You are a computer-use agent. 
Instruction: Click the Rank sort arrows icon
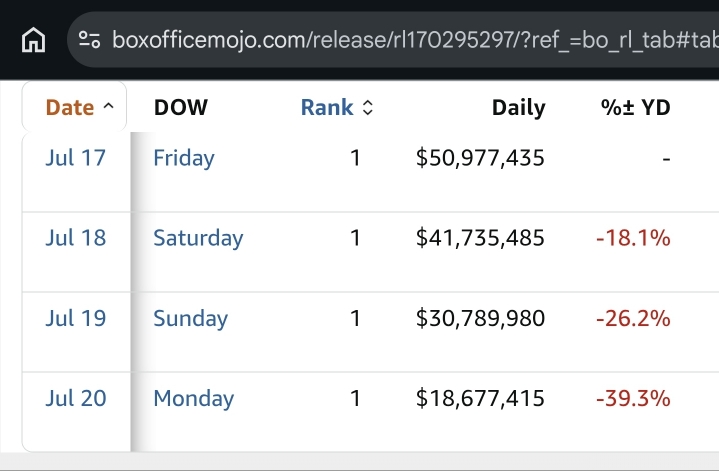point(368,108)
